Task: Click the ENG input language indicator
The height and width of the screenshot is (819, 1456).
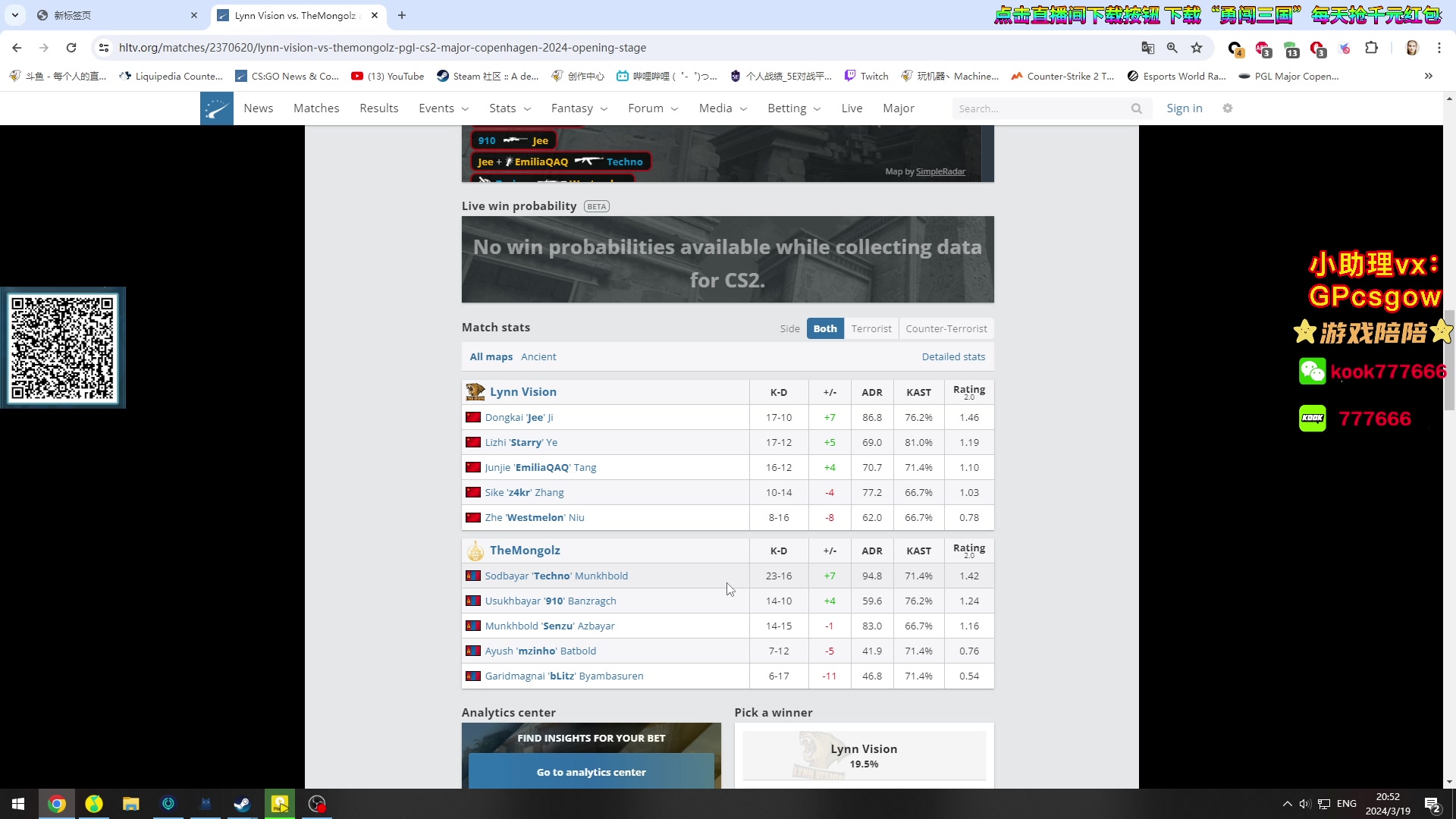Action: point(1347,804)
